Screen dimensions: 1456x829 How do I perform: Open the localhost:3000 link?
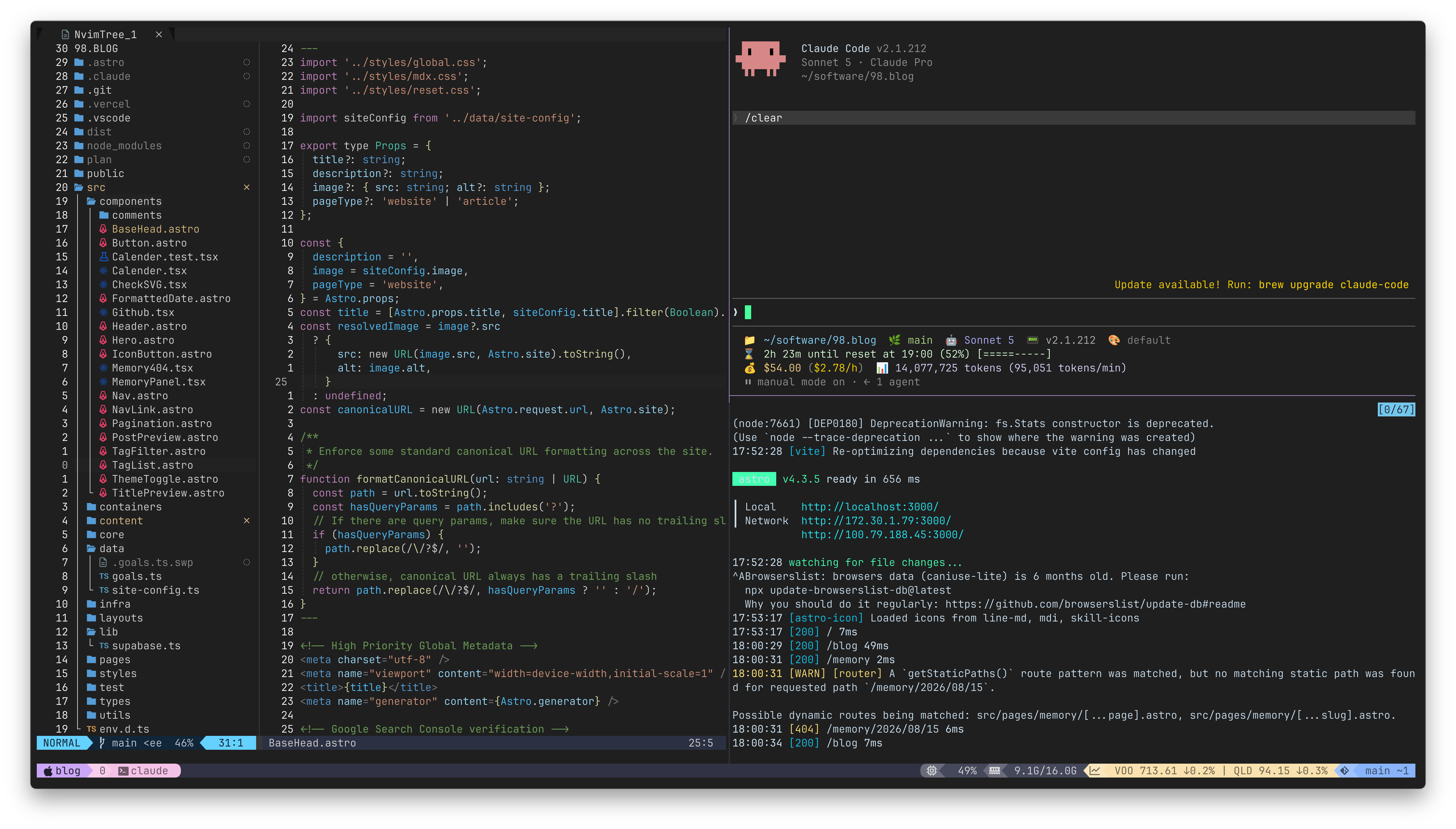pyautogui.click(x=869, y=507)
